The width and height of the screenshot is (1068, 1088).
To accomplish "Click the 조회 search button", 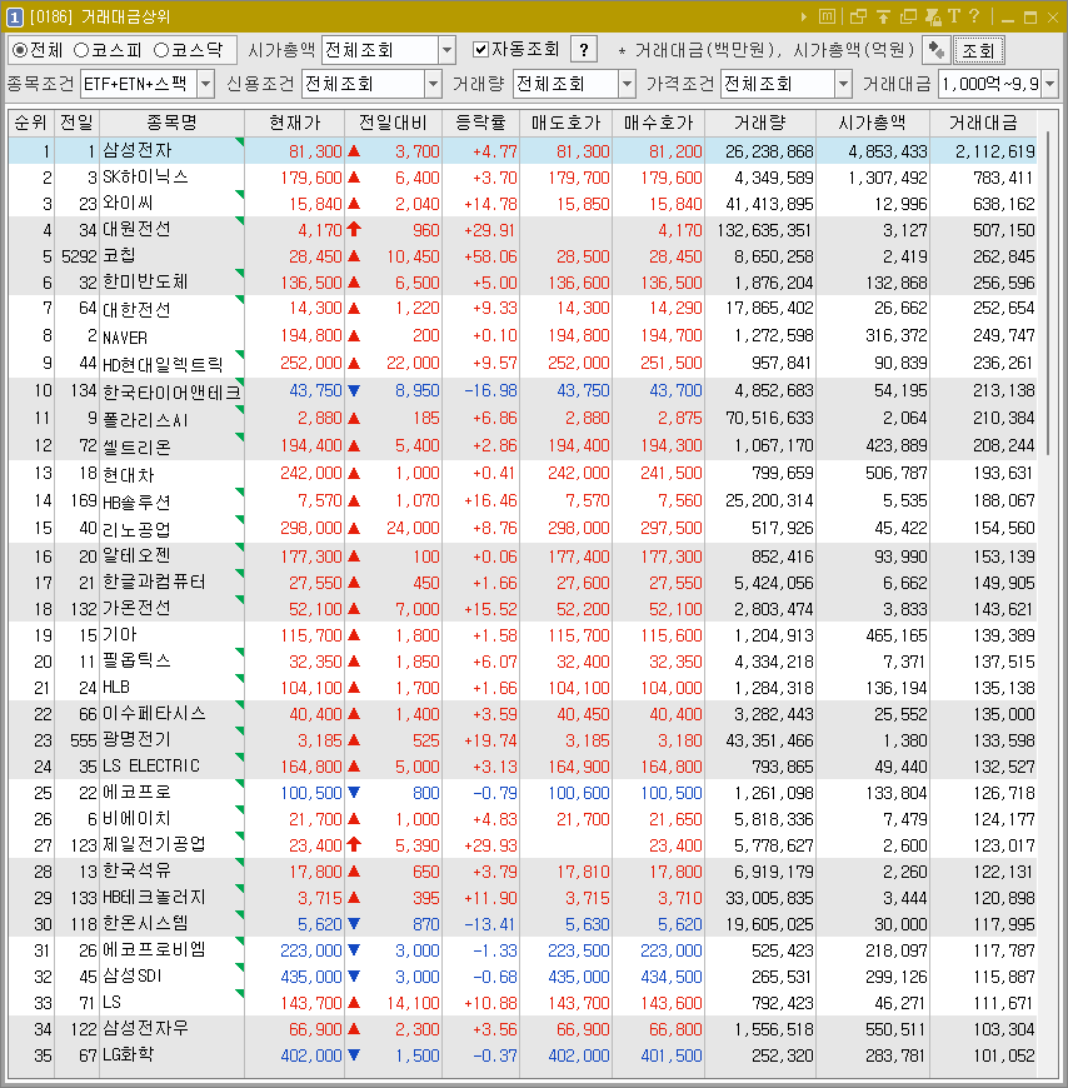I will (x=978, y=50).
